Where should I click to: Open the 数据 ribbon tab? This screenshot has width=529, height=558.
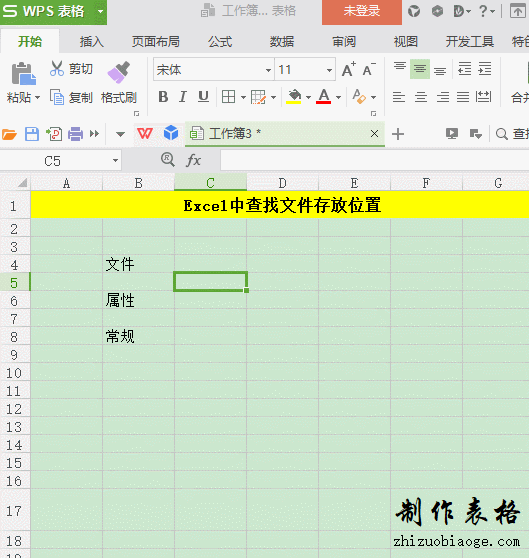281,42
